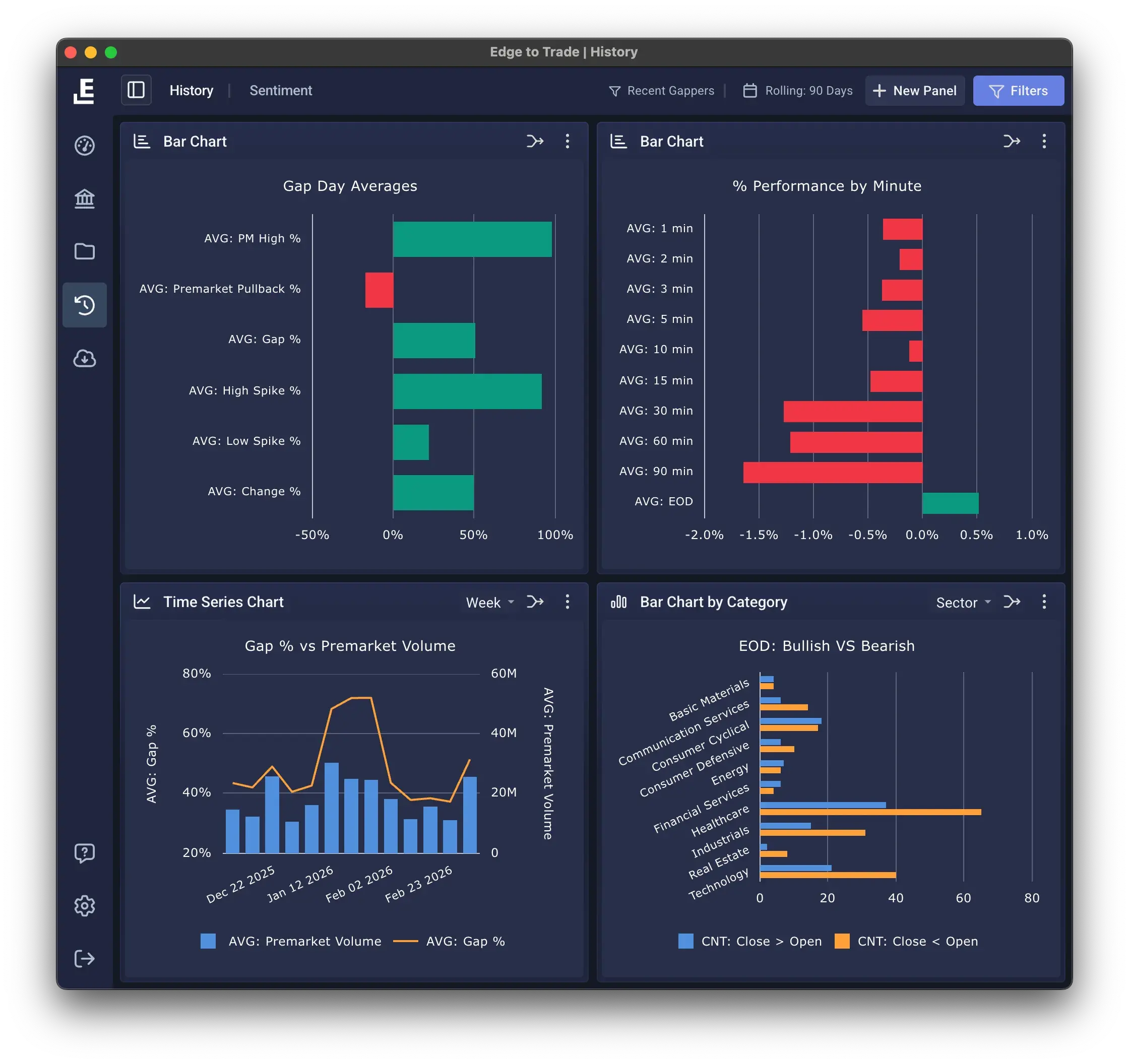Collapse the sidebar using the panel toggle button
This screenshot has height=1064, width=1129.
136,90
